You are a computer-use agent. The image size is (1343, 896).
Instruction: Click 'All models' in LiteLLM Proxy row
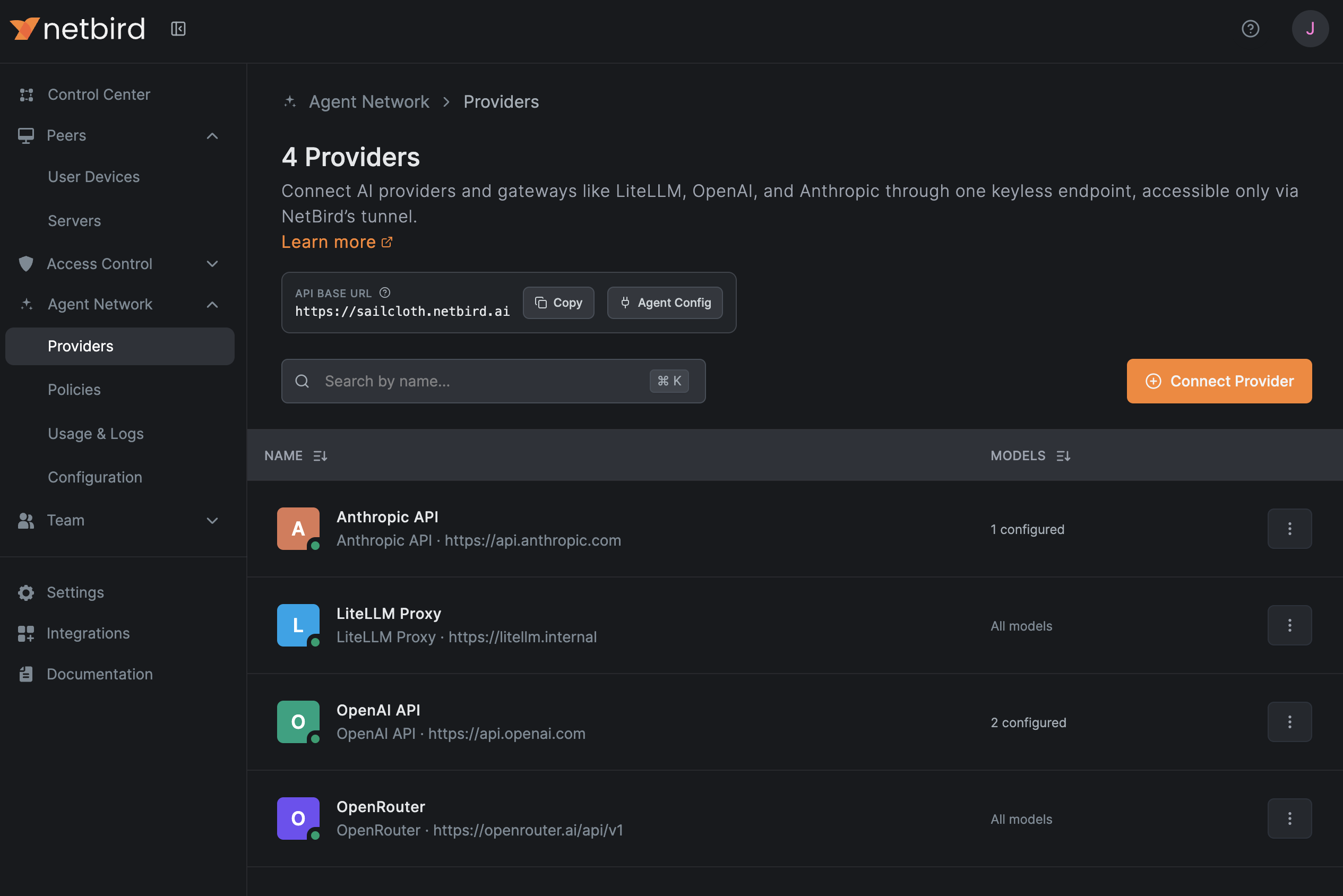coord(1021,626)
